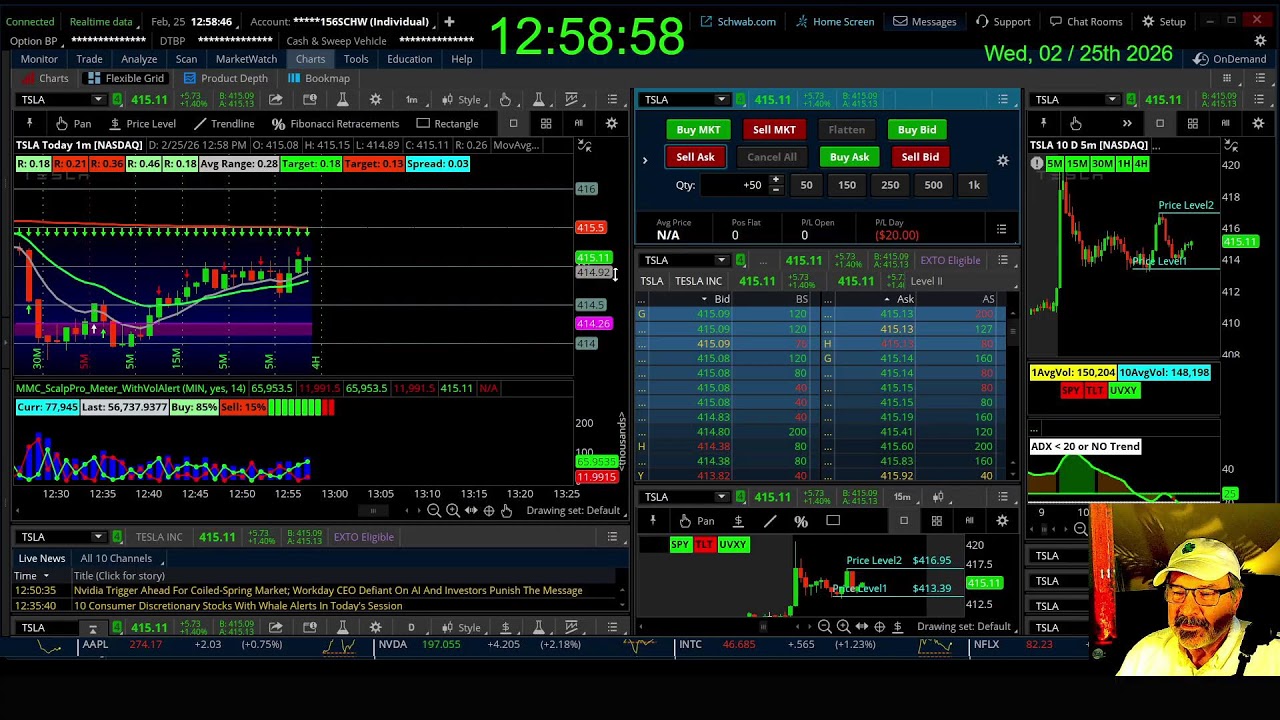This screenshot has height=720, width=1280.
Task: Select Pan tool in bottom 15m chart
Action: pyautogui.click(x=696, y=521)
